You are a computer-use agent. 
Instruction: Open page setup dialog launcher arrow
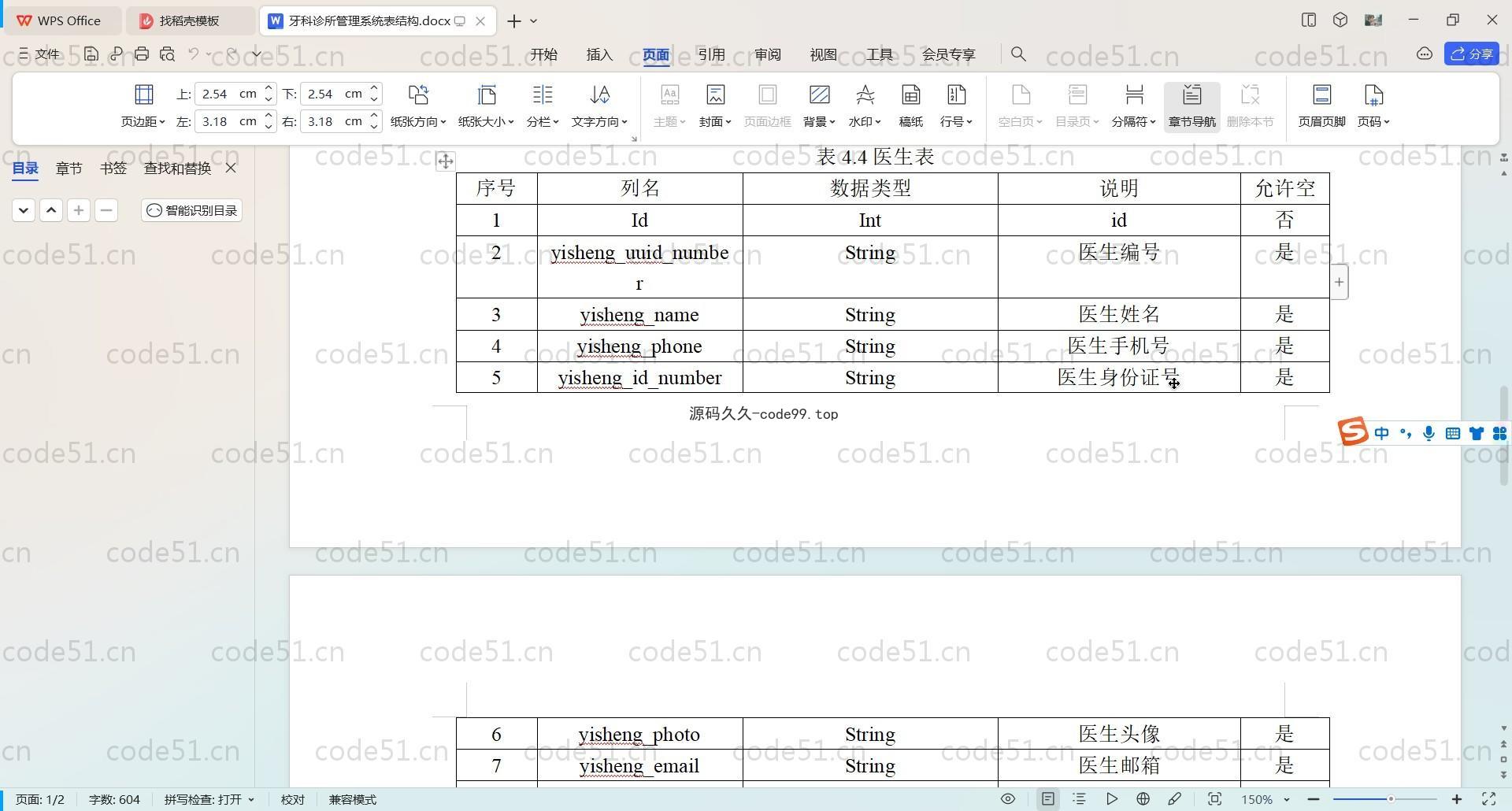[634, 139]
